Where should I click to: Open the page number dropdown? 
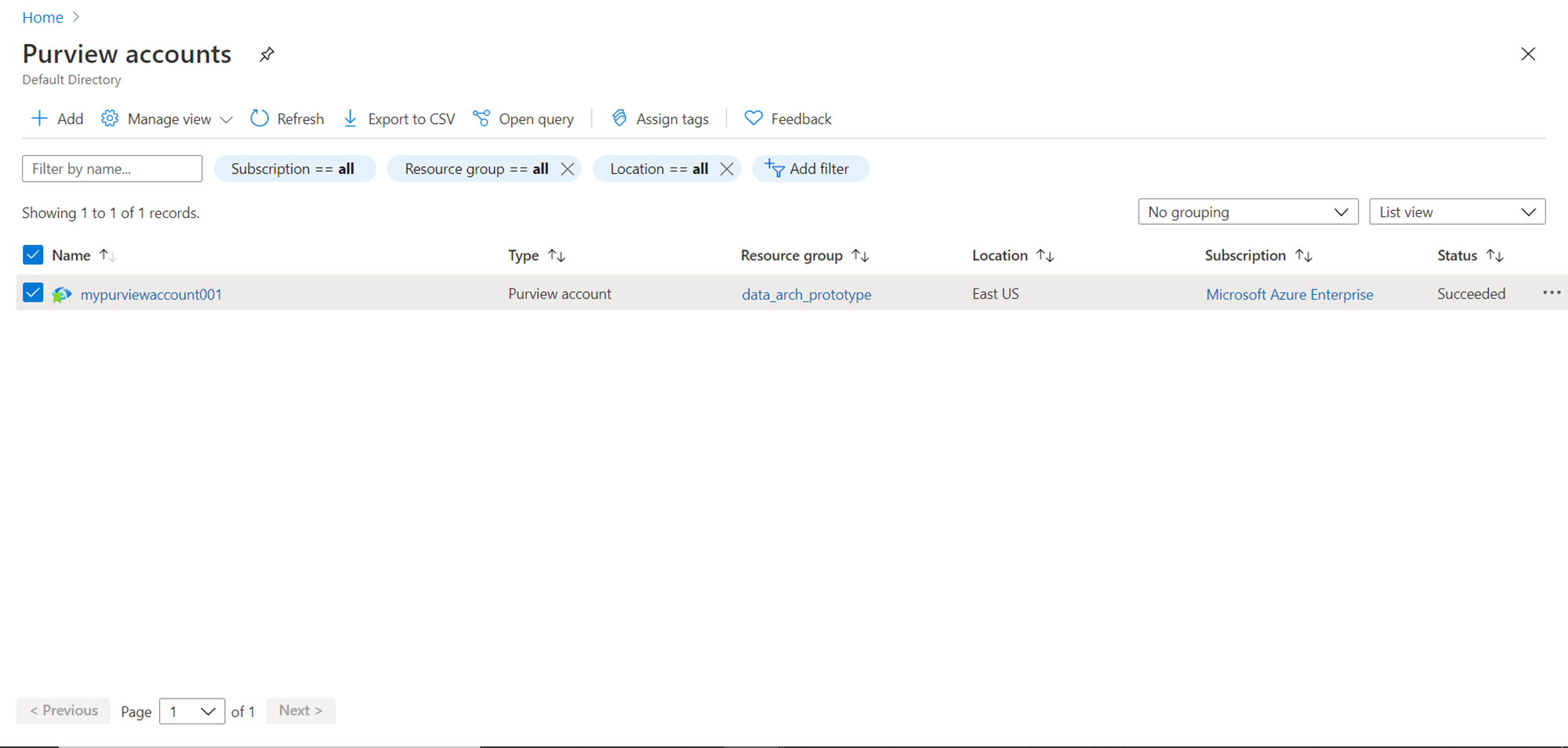coord(192,711)
